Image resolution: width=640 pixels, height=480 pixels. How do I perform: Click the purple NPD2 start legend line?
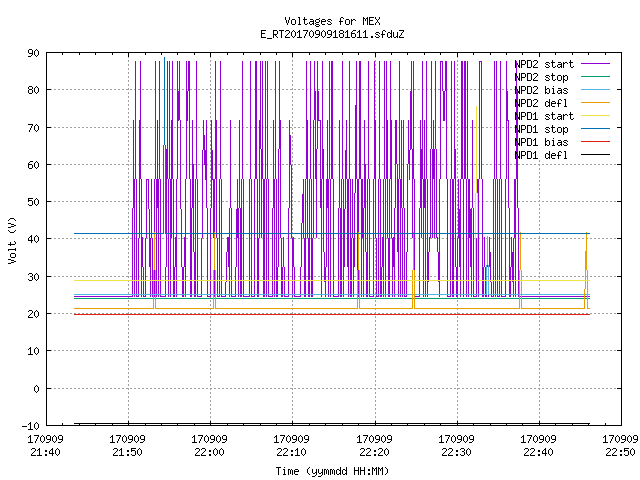coord(595,64)
